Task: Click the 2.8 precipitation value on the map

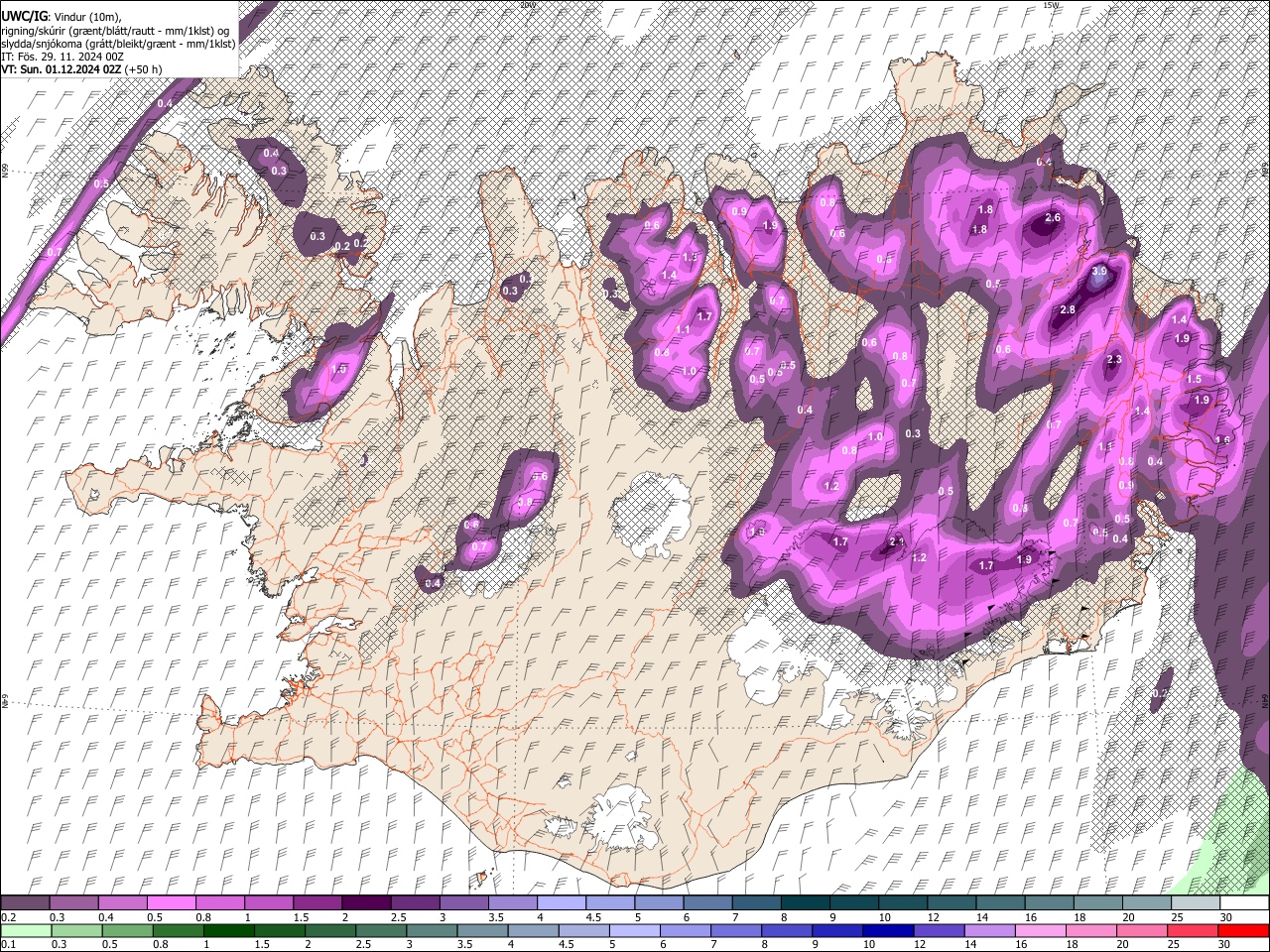Action: click(1068, 310)
